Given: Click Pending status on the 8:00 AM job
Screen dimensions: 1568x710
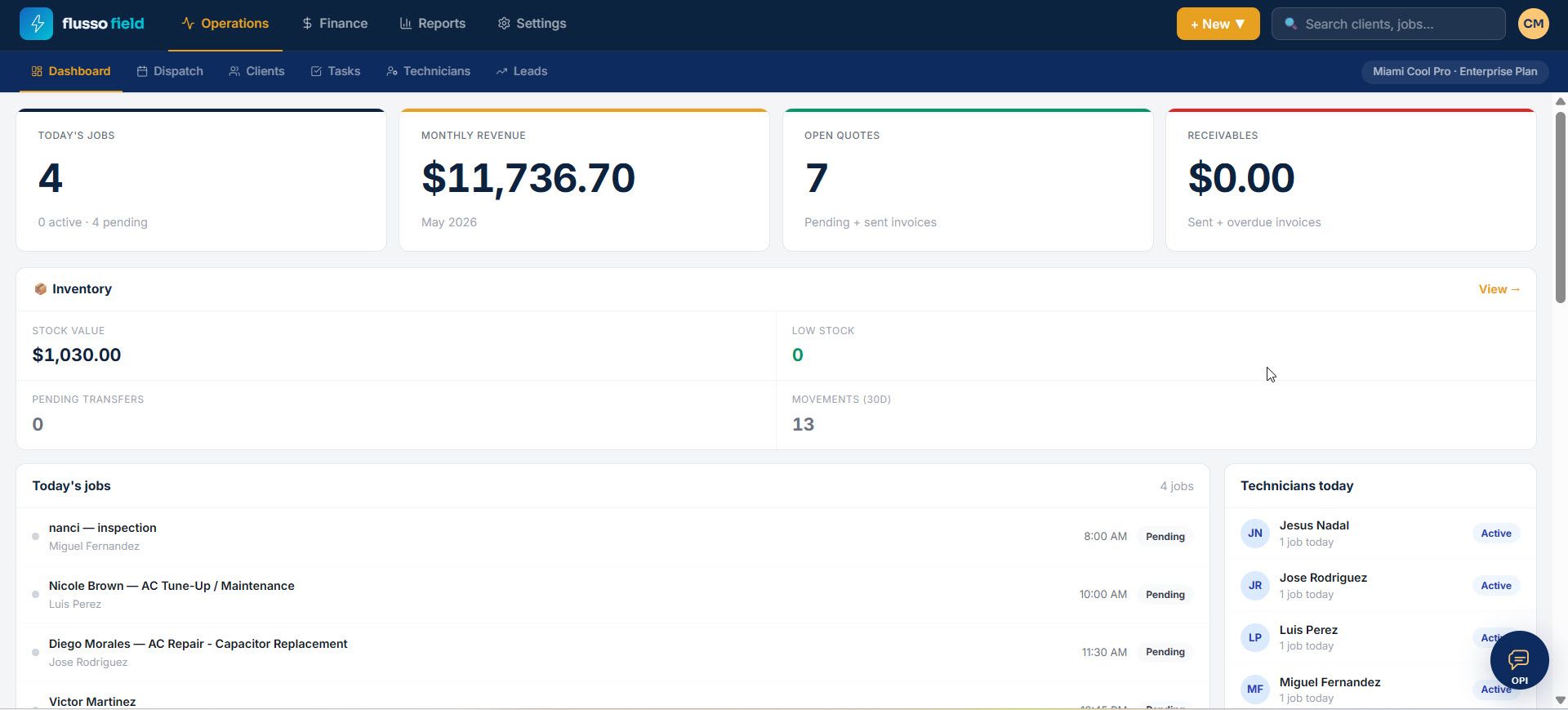Looking at the screenshot, I should [x=1165, y=537].
